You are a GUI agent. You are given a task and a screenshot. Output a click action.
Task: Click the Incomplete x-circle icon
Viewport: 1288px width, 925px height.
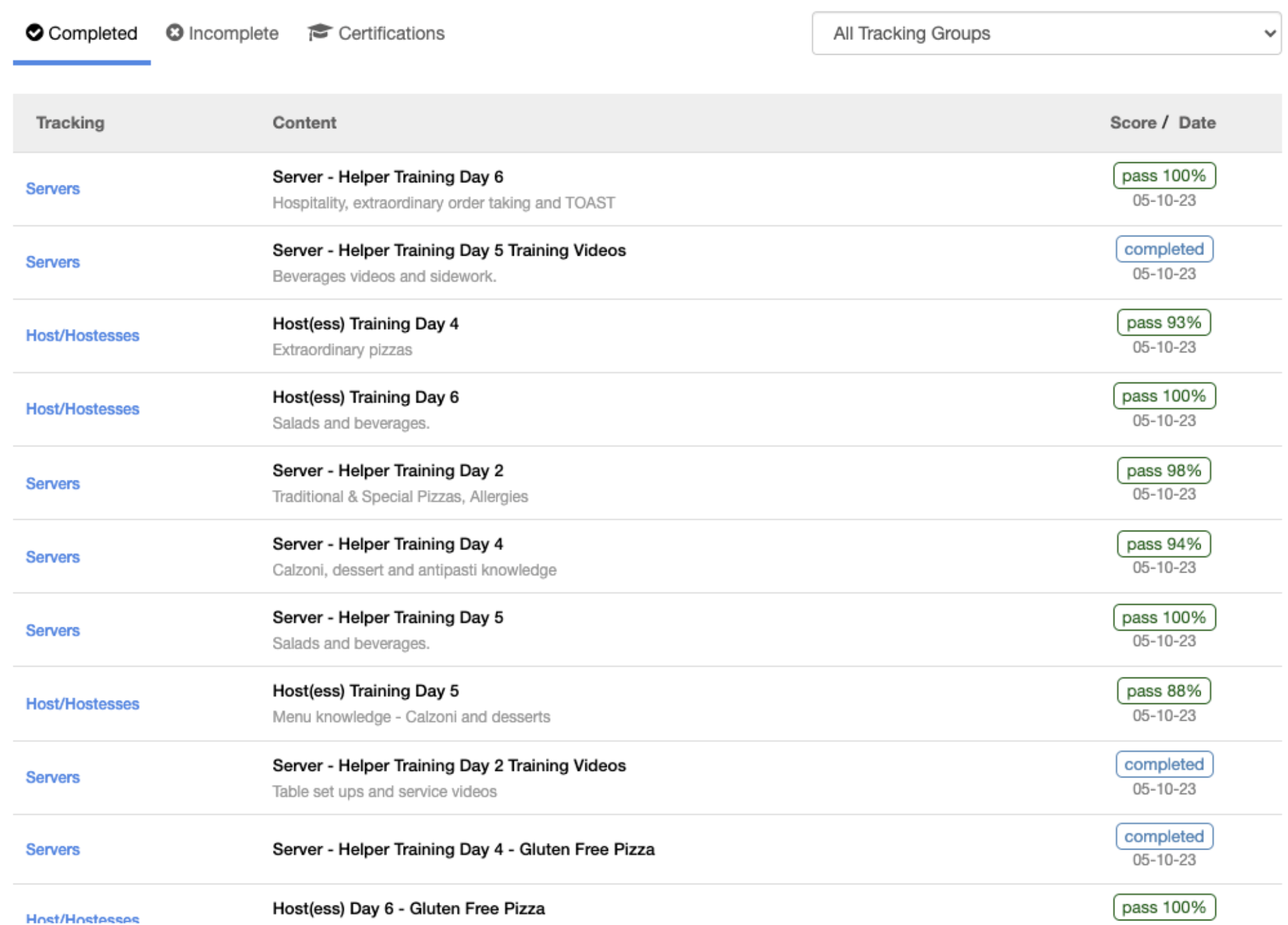click(x=174, y=32)
